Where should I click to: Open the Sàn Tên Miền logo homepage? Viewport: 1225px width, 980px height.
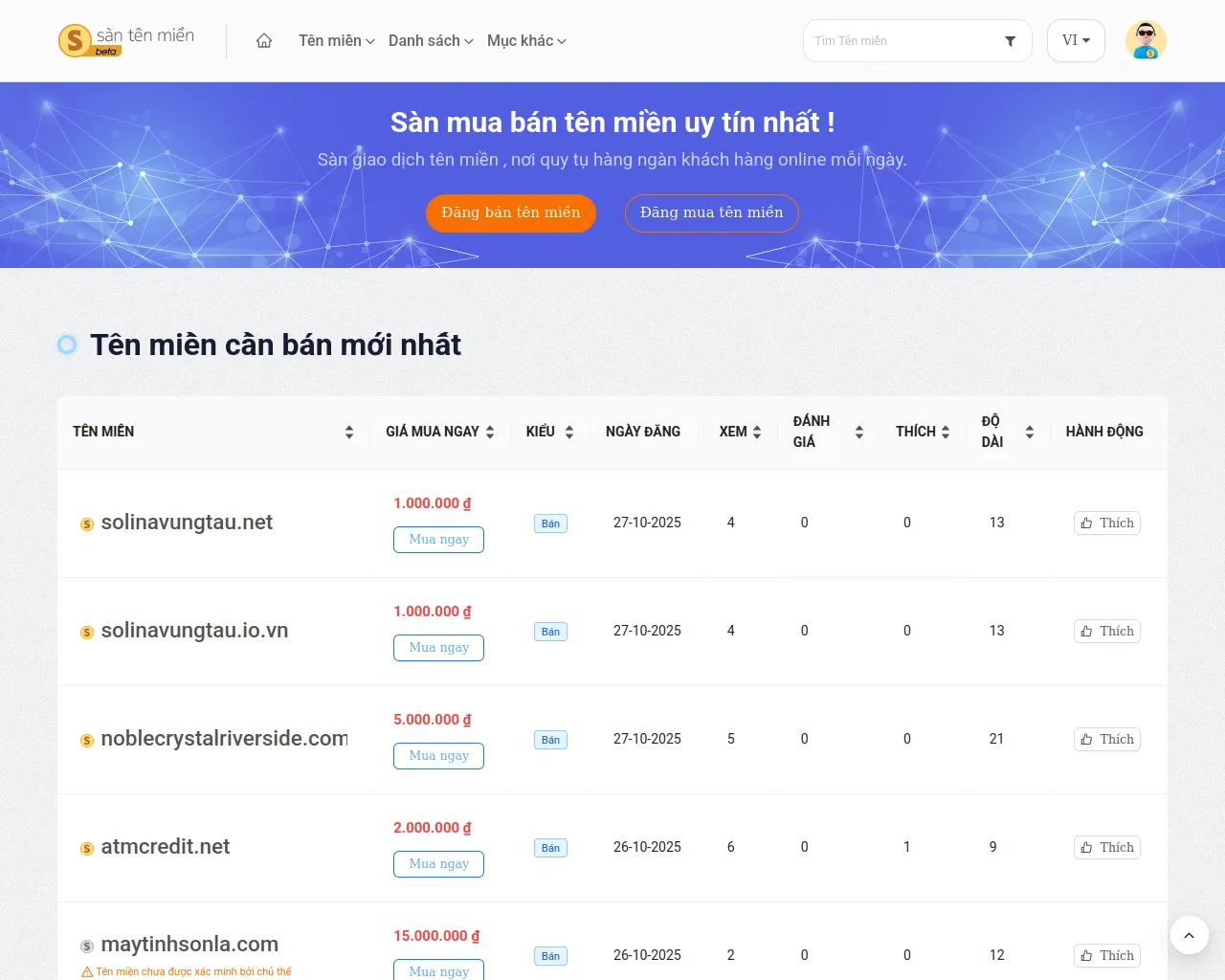click(x=126, y=40)
